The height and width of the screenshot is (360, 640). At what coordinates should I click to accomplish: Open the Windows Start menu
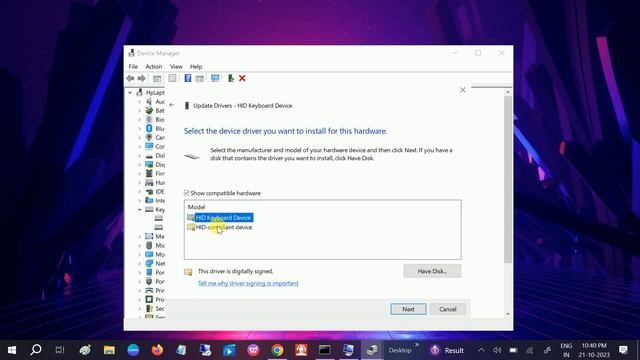tap(12, 350)
